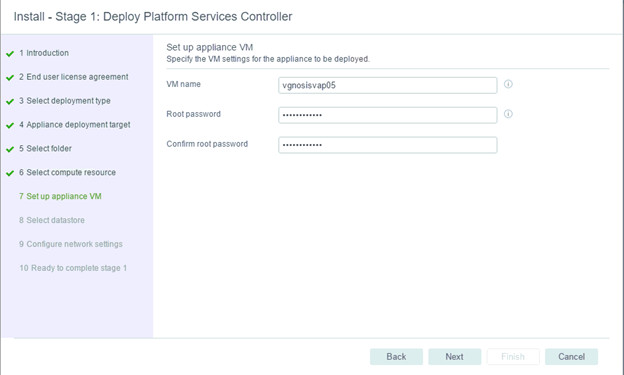
Task: Select current step 7 Set up appliance VM
Action: tap(60, 196)
